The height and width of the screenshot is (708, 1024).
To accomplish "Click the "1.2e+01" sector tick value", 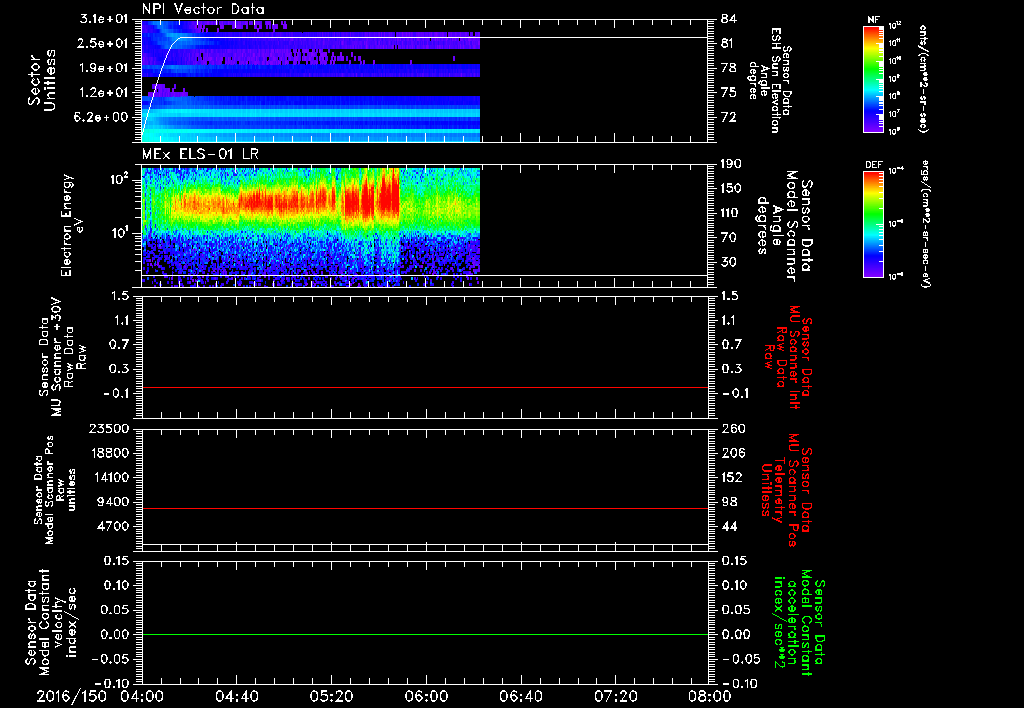I will [x=103, y=93].
